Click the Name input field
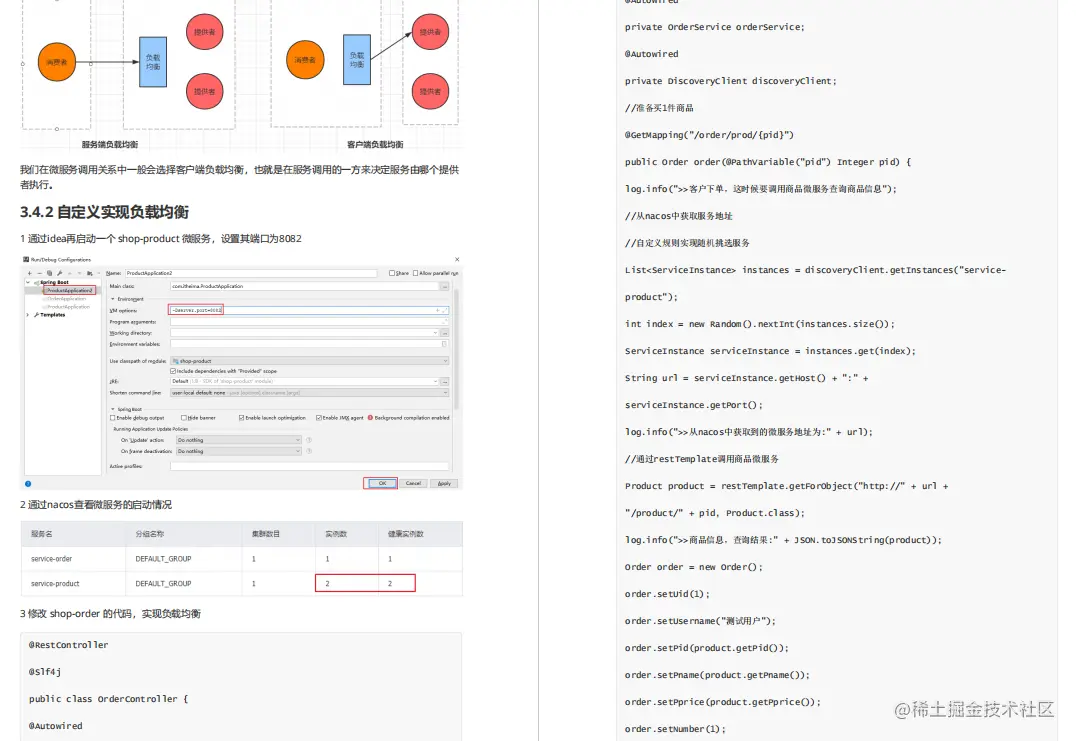 [x=251, y=273]
